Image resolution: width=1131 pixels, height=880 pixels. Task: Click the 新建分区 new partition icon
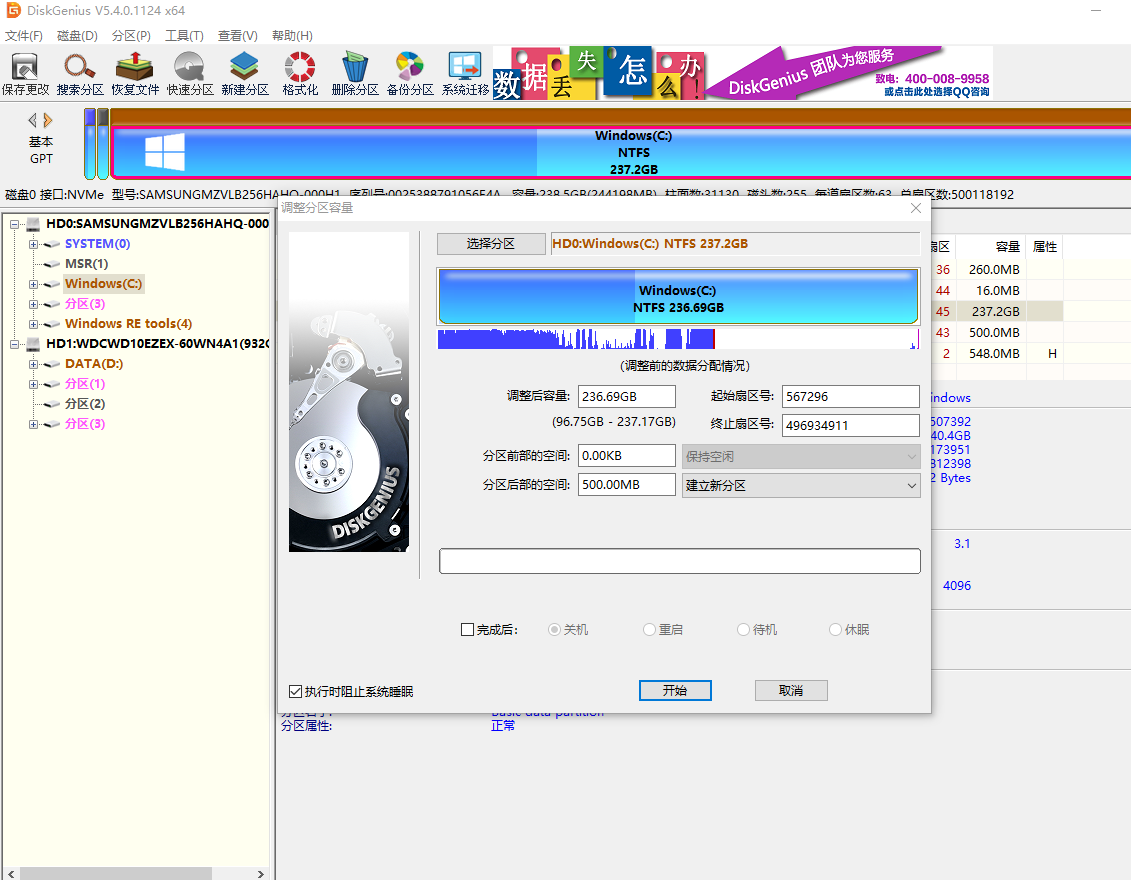(245, 74)
